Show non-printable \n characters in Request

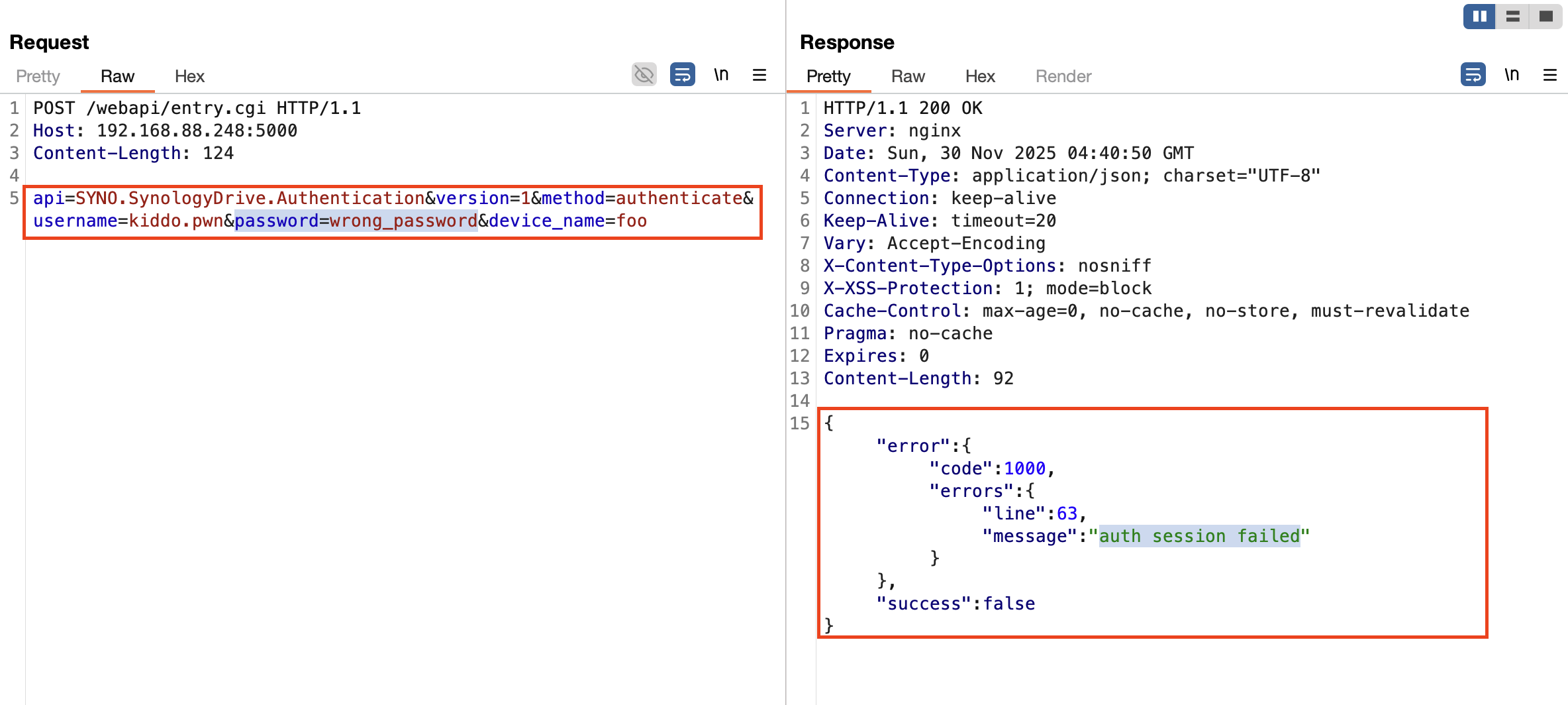click(721, 75)
